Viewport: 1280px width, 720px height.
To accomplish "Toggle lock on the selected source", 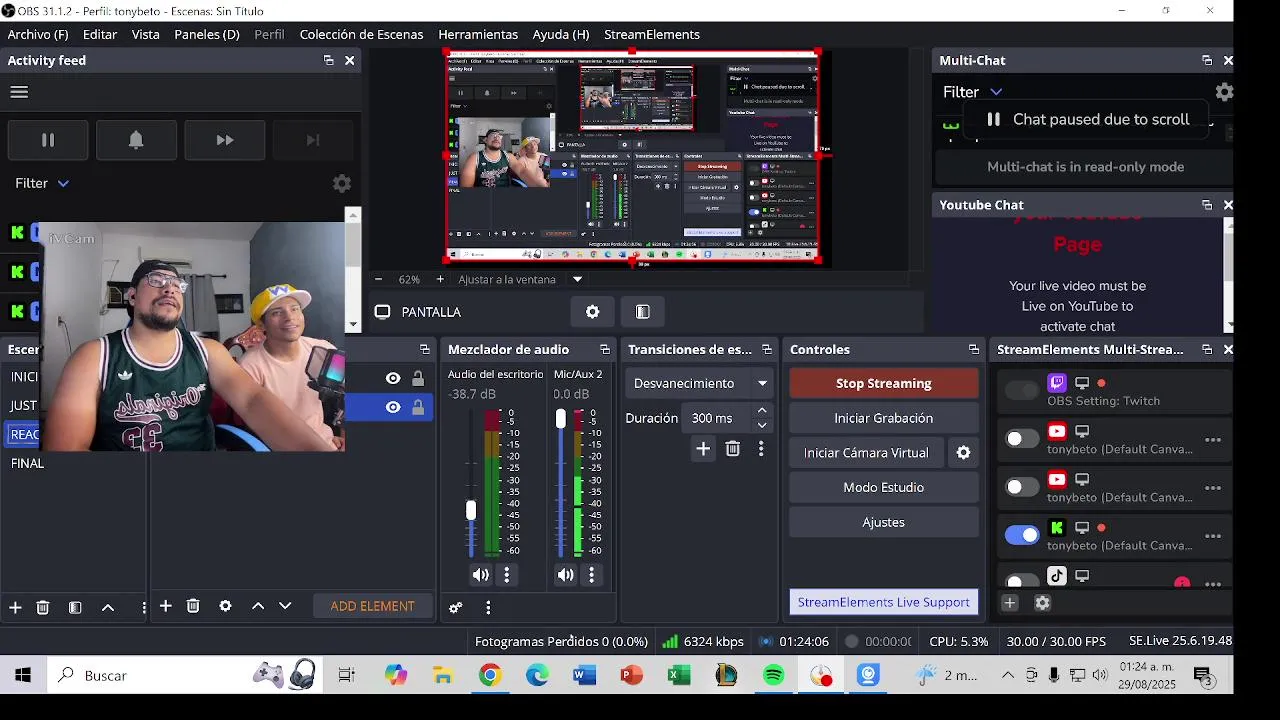I will pyautogui.click(x=418, y=407).
